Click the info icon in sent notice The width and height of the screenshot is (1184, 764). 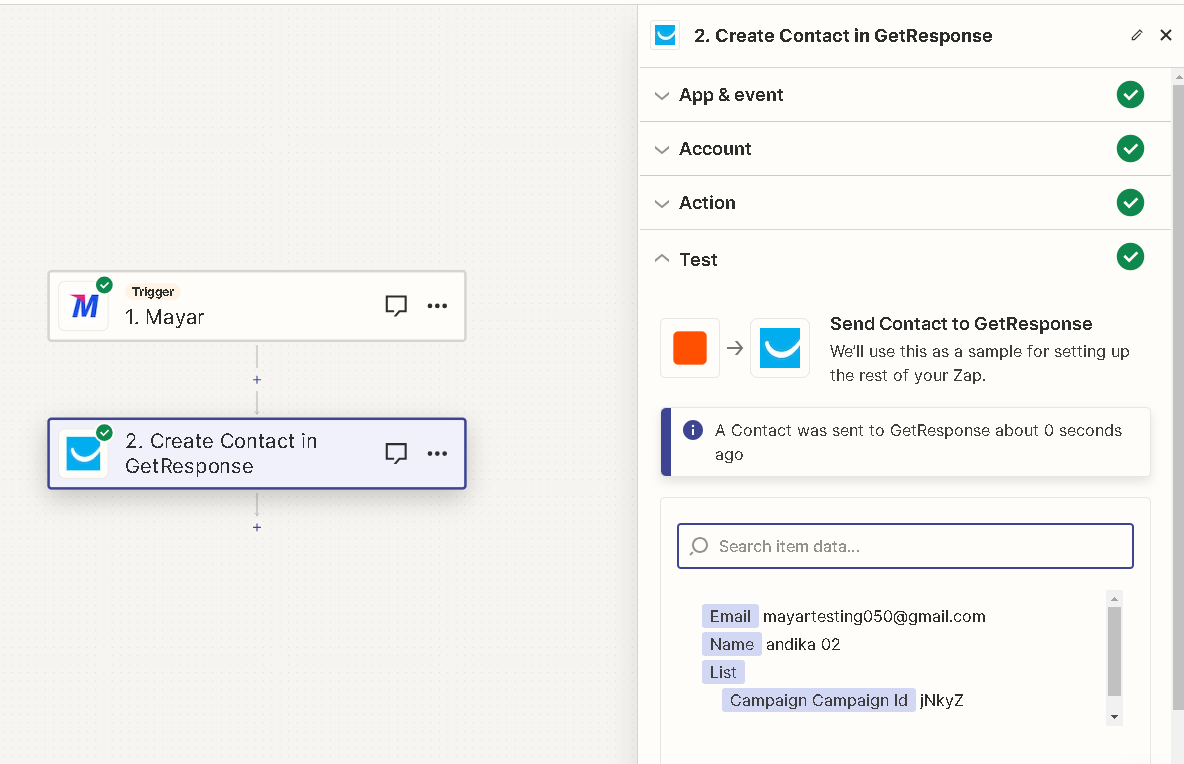point(692,430)
